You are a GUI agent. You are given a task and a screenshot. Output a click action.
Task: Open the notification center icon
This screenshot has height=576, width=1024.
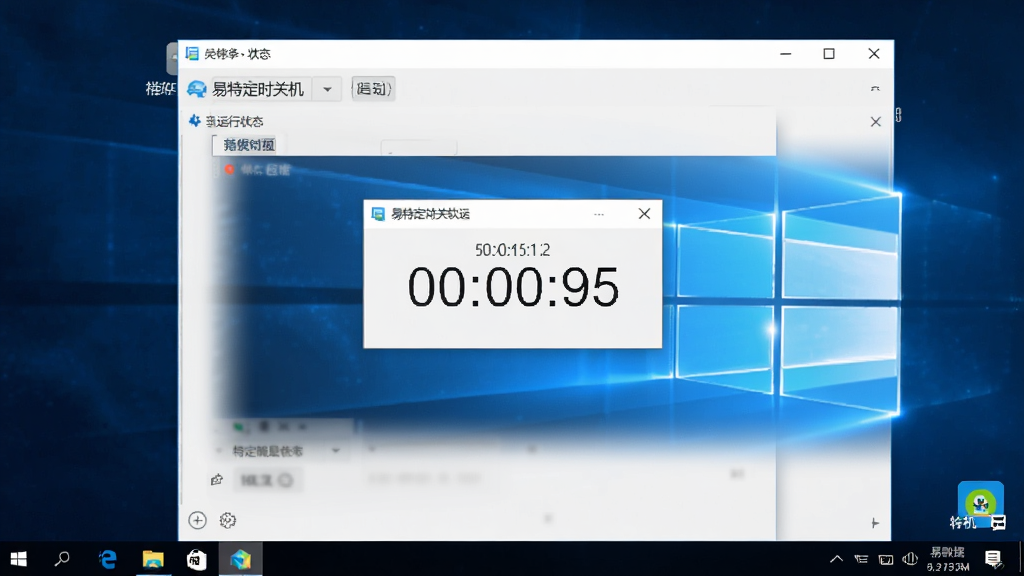click(x=993, y=559)
